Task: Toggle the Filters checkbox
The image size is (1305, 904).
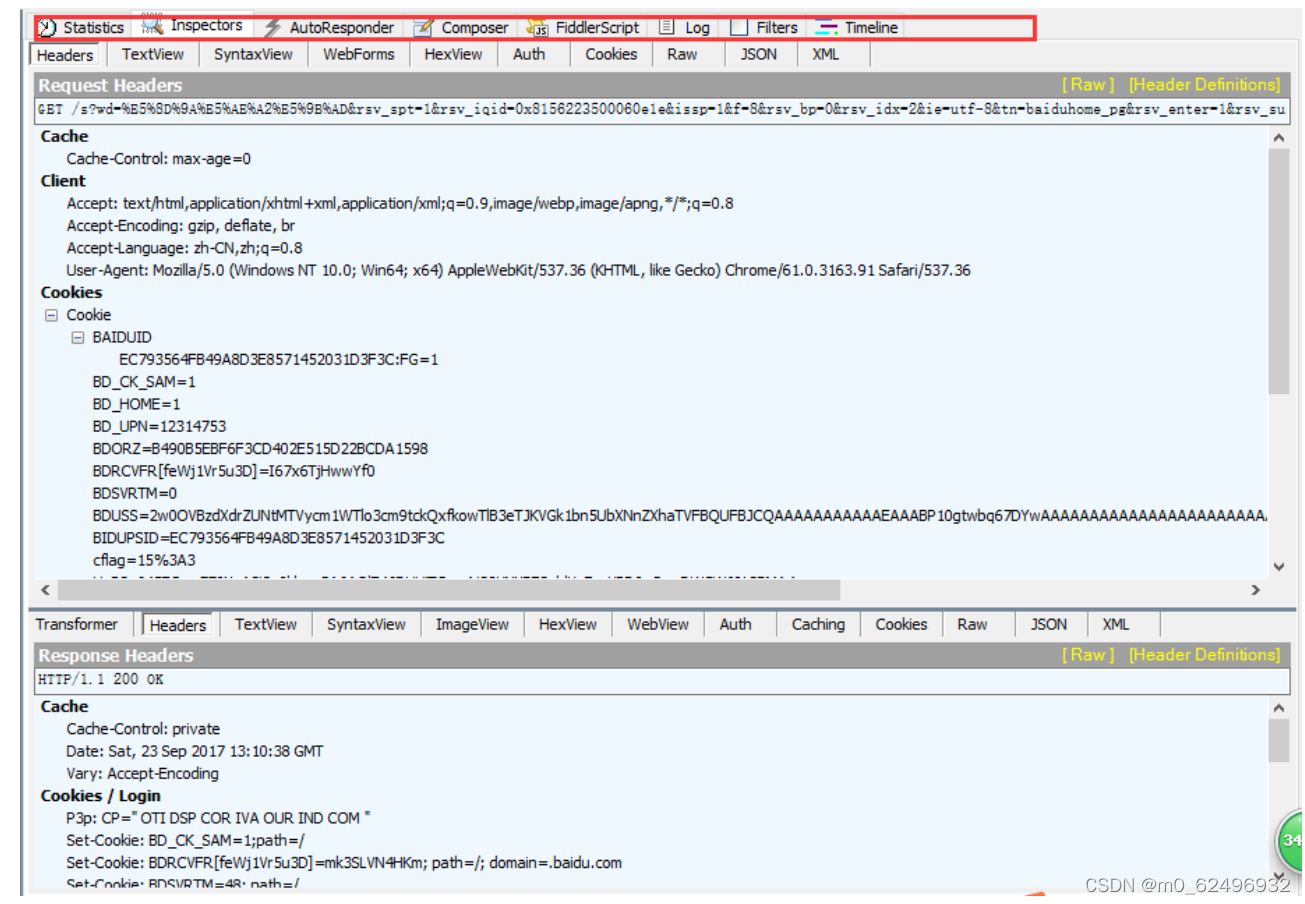Action: tap(739, 28)
